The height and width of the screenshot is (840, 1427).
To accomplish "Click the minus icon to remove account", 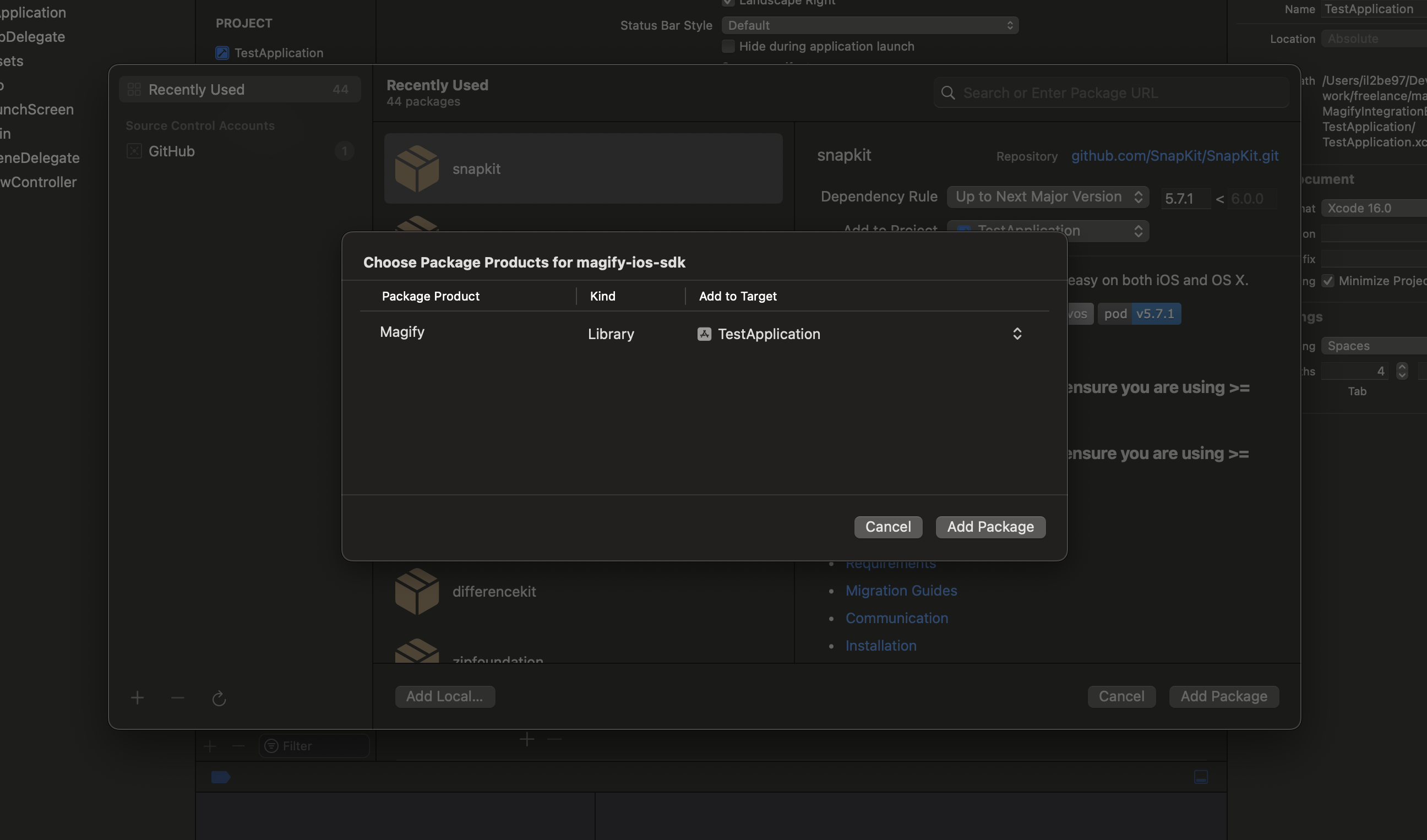I will (178, 698).
